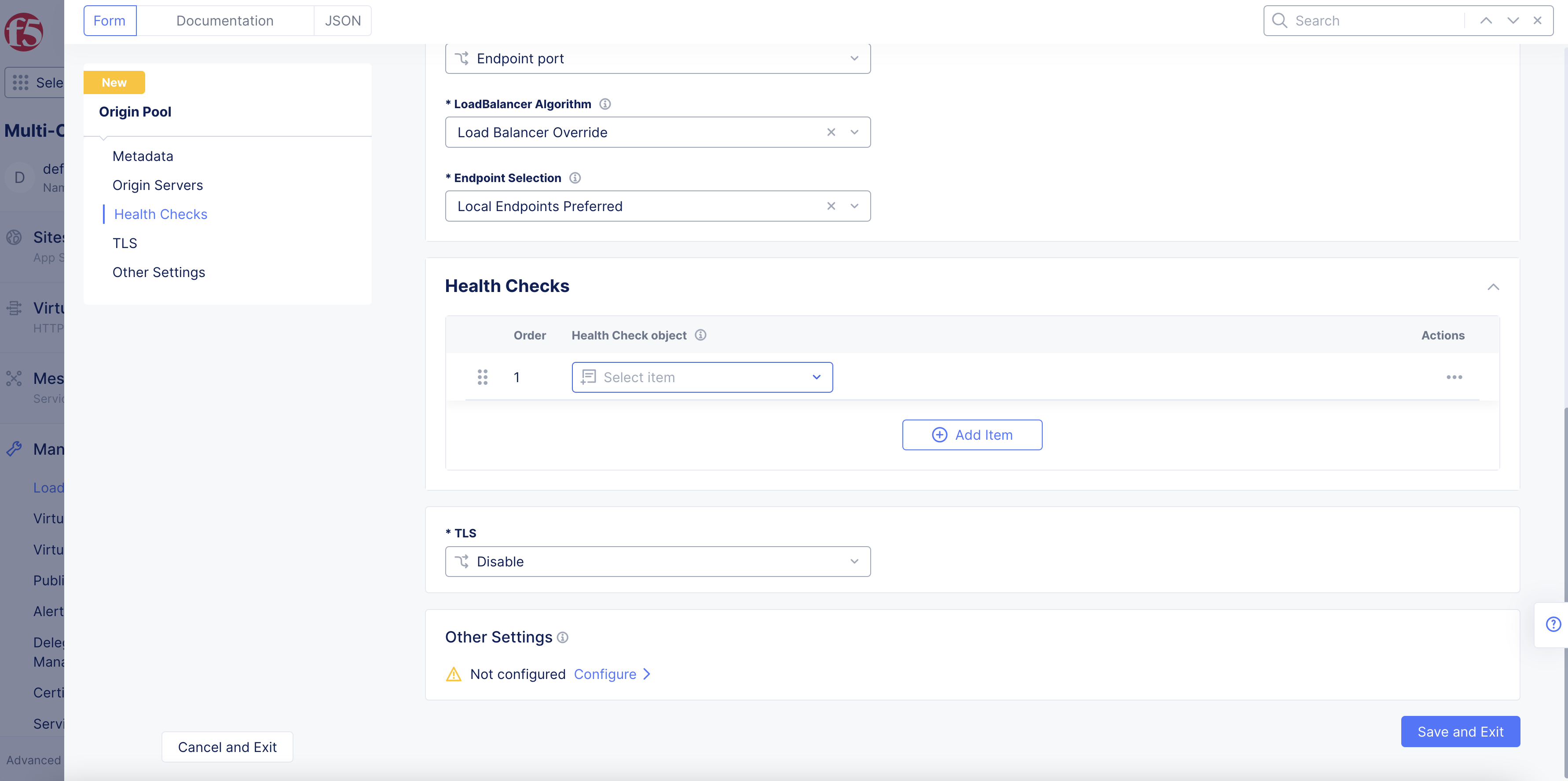Image resolution: width=1568 pixels, height=781 pixels.
Task: Switch to the JSON tab
Action: (x=342, y=20)
